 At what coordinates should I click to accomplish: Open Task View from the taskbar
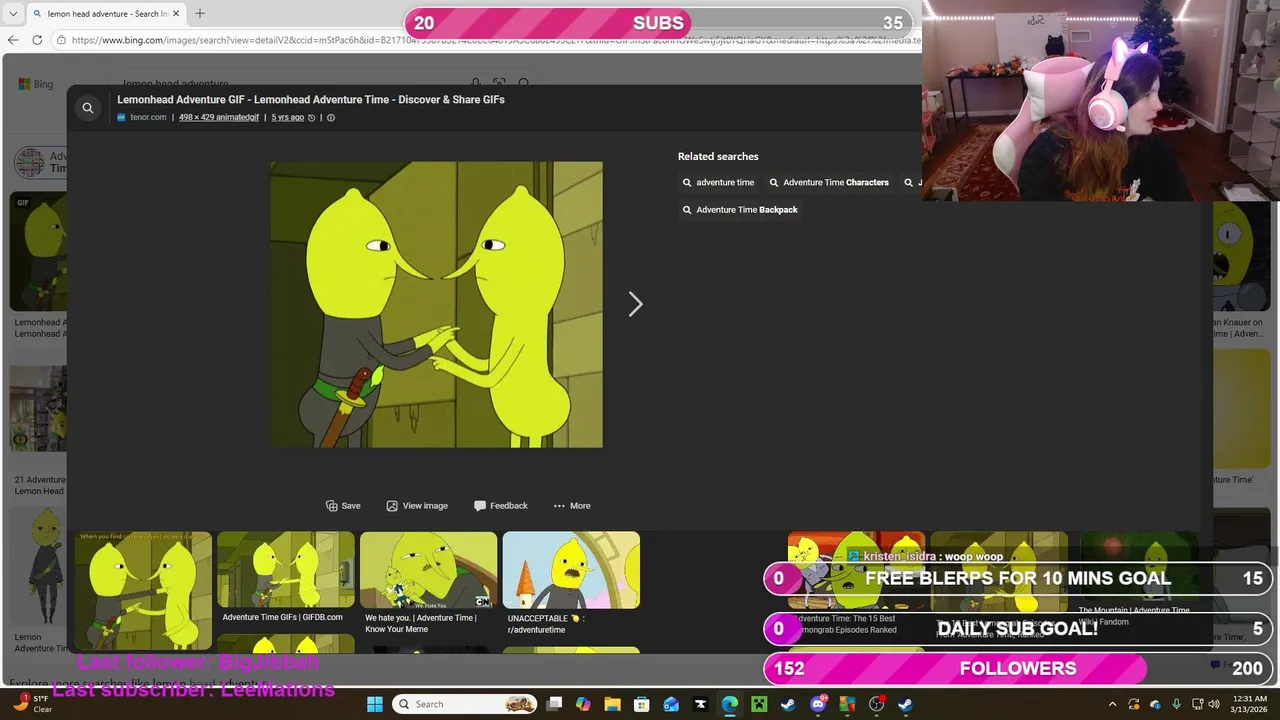point(555,704)
